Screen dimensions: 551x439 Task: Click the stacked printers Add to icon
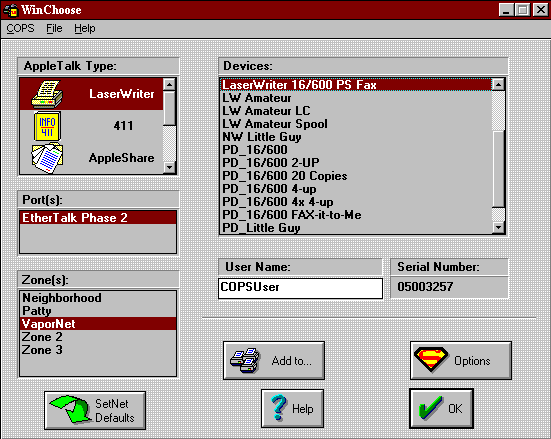tap(245, 360)
